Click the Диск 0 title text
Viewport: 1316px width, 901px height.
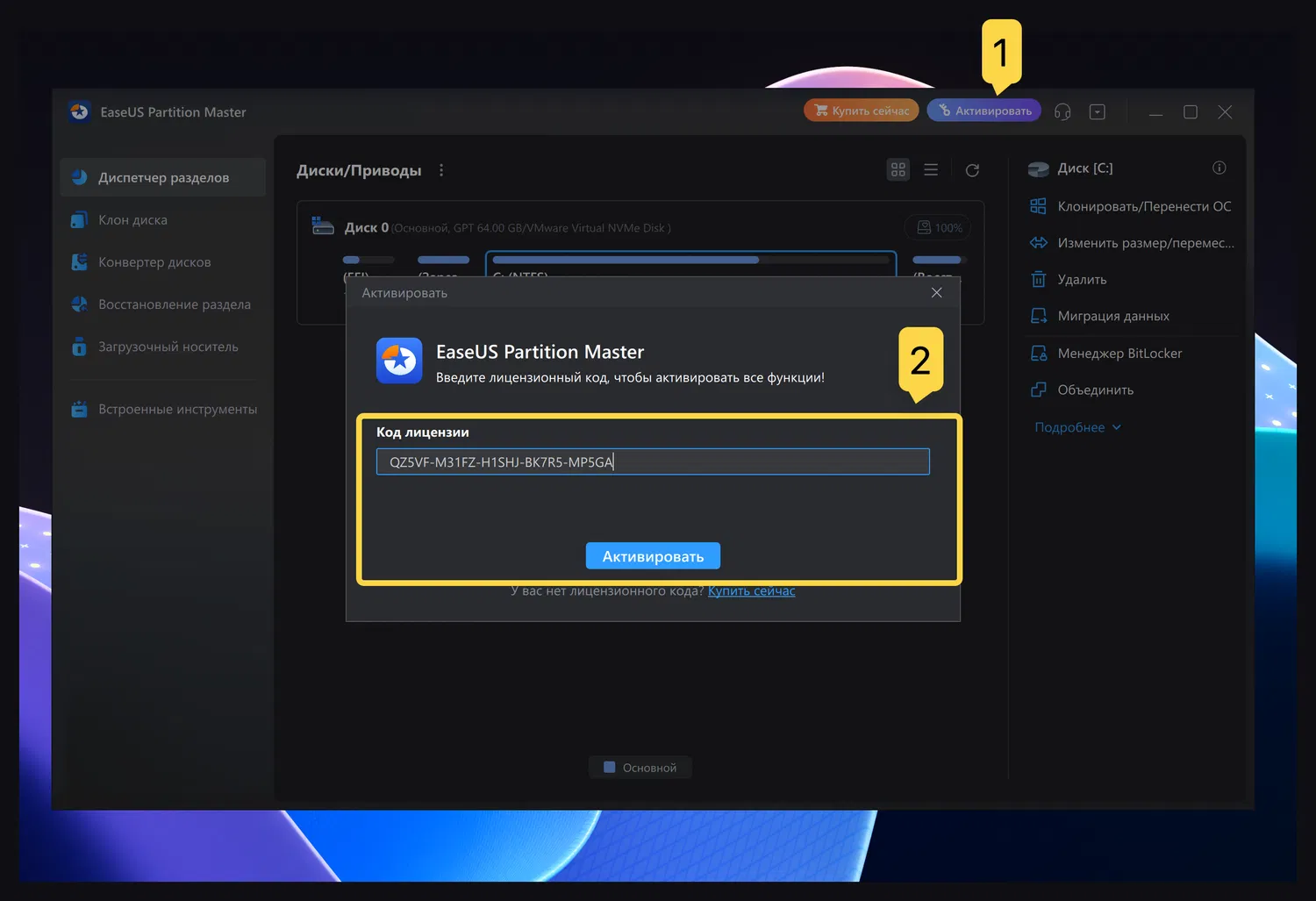pyautogui.click(x=367, y=227)
